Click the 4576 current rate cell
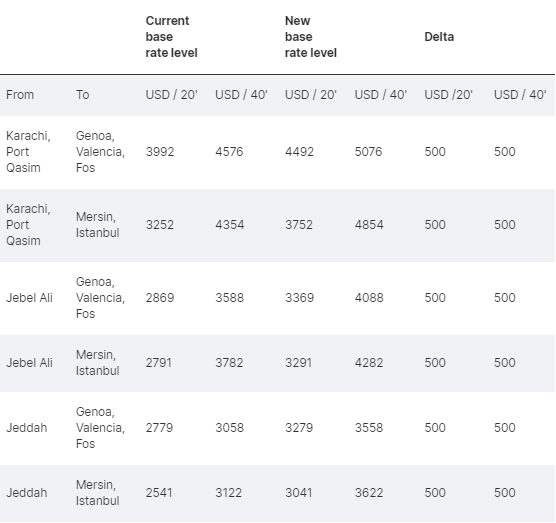 [x=229, y=152]
